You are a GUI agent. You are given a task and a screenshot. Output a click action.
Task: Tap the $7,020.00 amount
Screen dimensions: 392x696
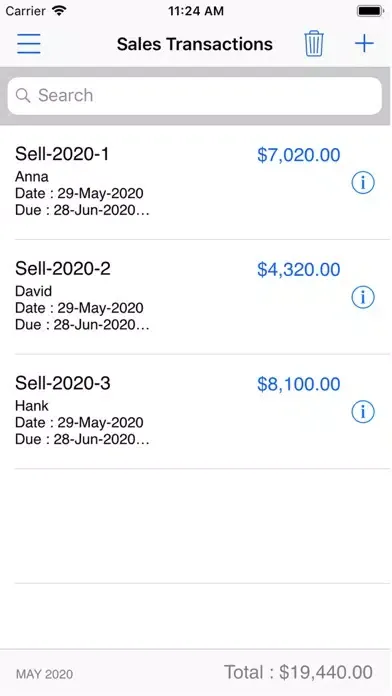[x=299, y=155]
